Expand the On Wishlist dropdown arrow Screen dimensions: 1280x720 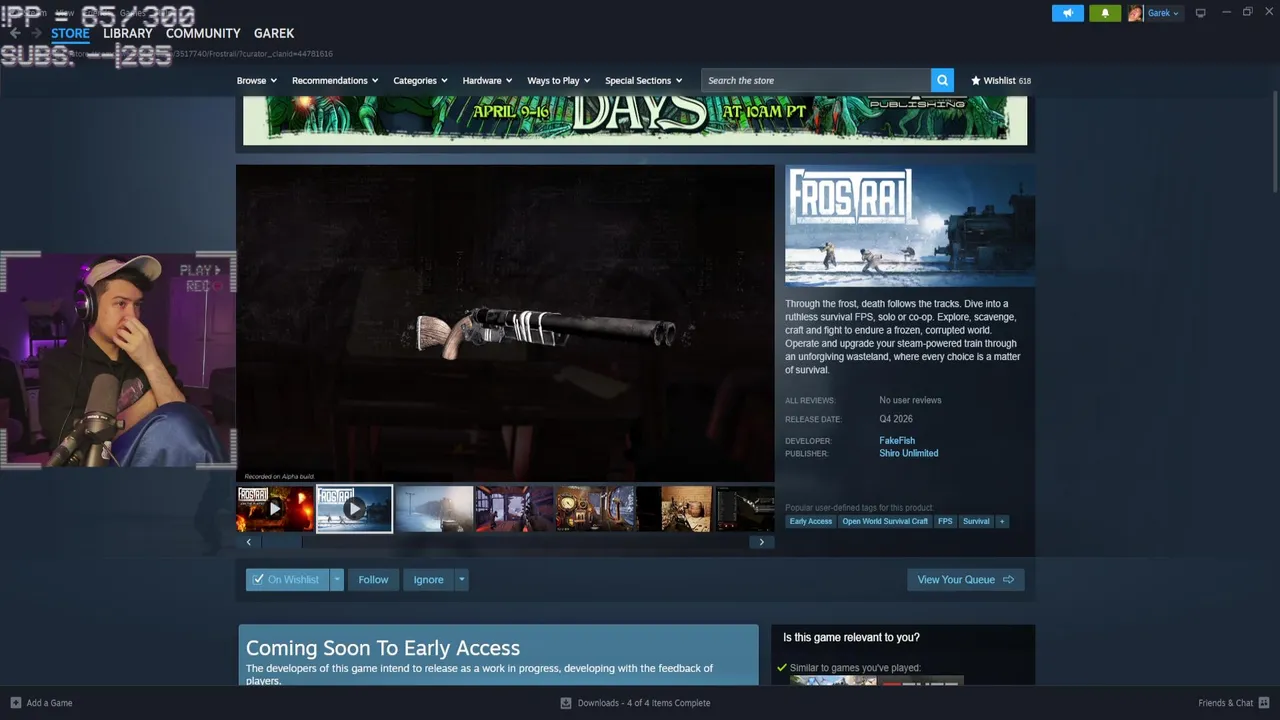coord(337,580)
